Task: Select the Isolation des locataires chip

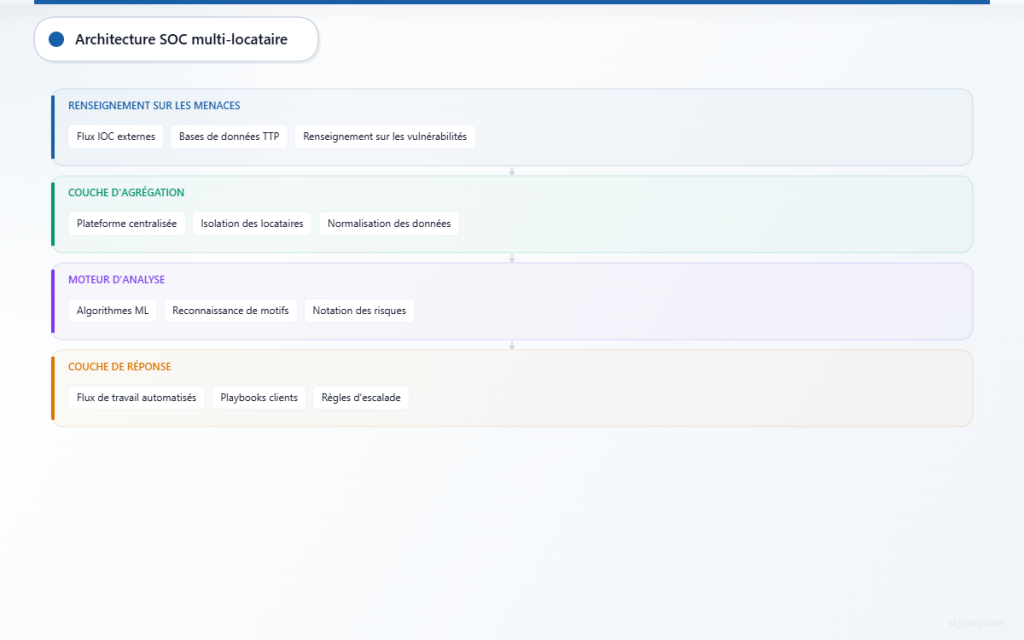Action: [252, 224]
